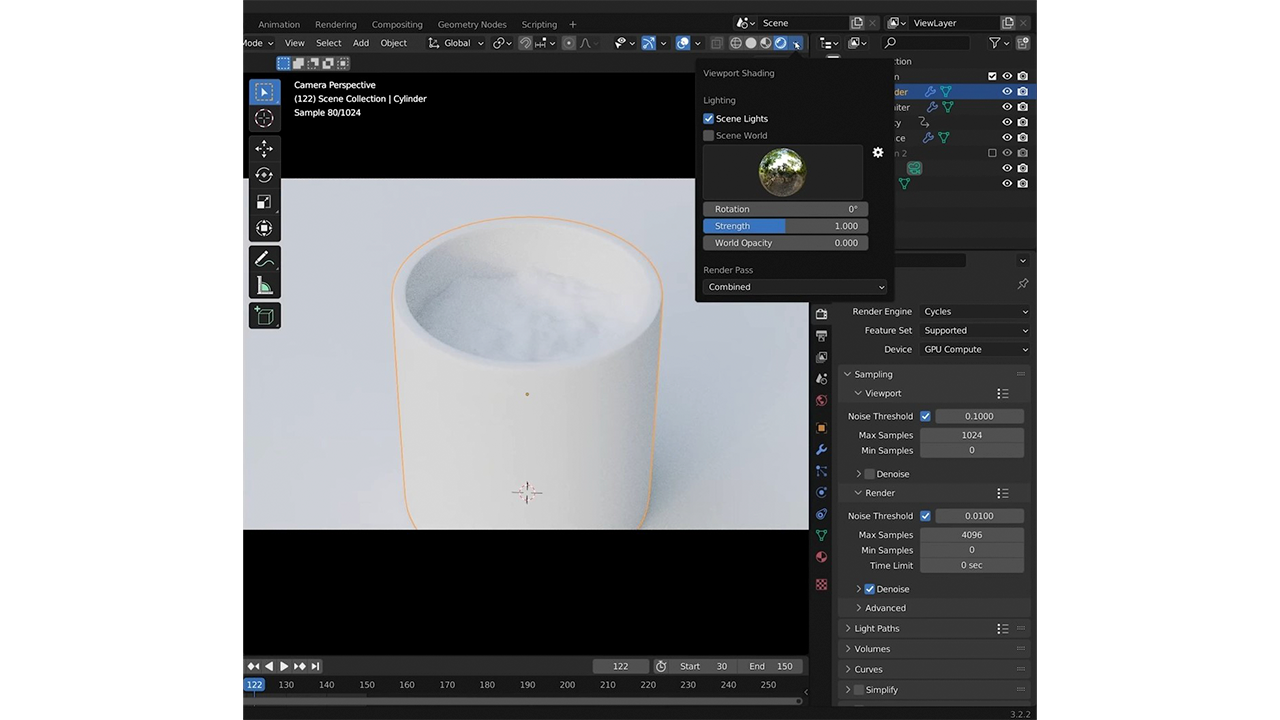Open the Render Pass Combined dropdown
Viewport: 1280px width, 720px height.
795,287
